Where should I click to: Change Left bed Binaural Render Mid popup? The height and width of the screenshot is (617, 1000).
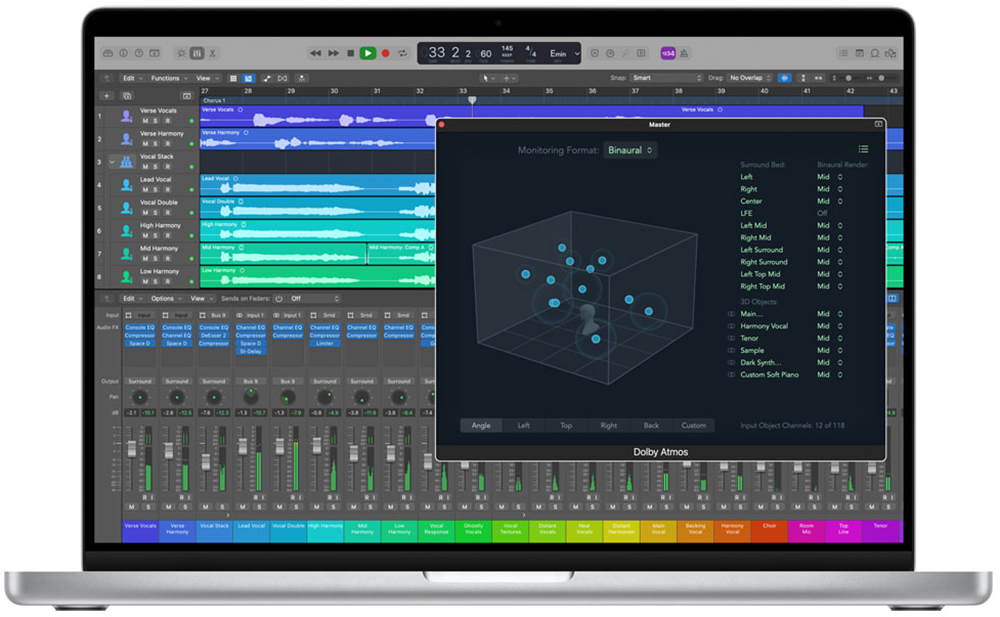830,177
